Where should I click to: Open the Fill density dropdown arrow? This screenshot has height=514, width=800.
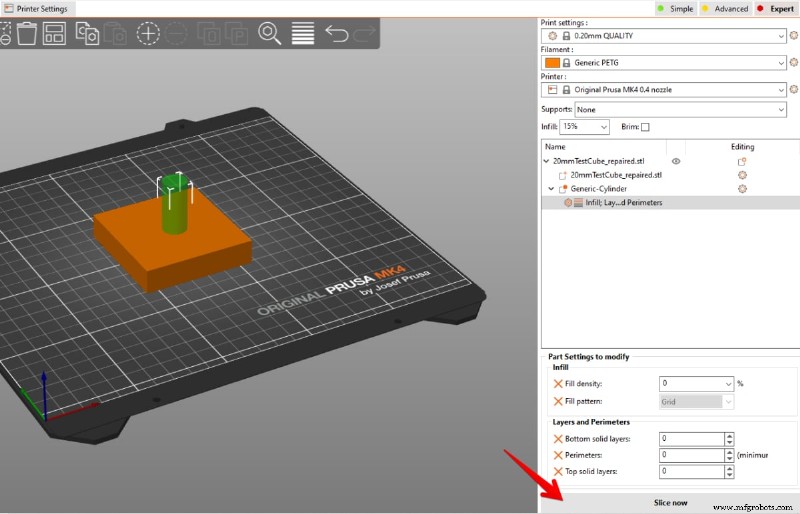(x=728, y=384)
